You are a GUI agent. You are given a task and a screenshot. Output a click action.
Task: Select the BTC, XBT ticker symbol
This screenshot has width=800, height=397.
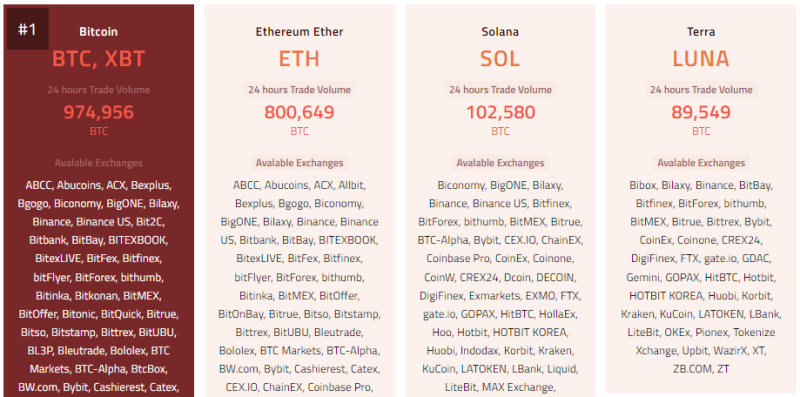98,59
